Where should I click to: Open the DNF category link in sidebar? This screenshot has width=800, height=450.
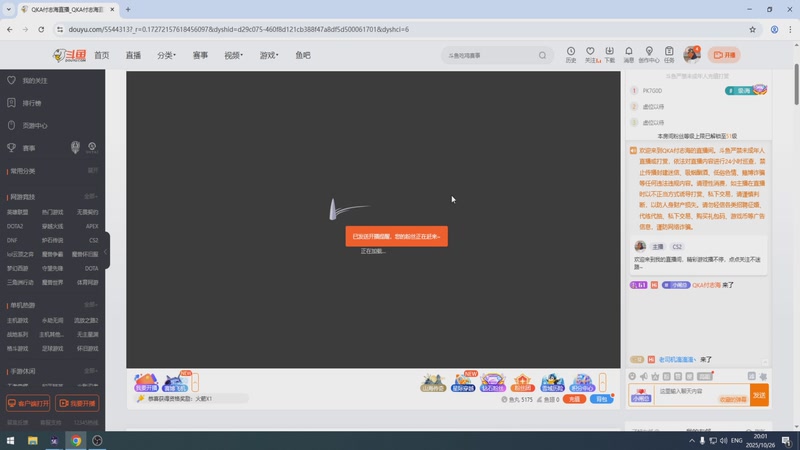click(12, 240)
